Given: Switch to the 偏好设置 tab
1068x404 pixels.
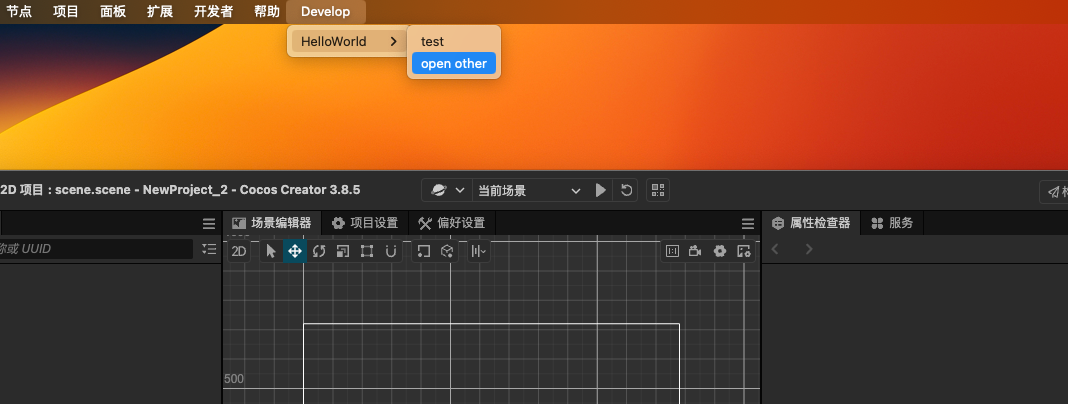Looking at the screenshot, I should click(x=452, y=223).
